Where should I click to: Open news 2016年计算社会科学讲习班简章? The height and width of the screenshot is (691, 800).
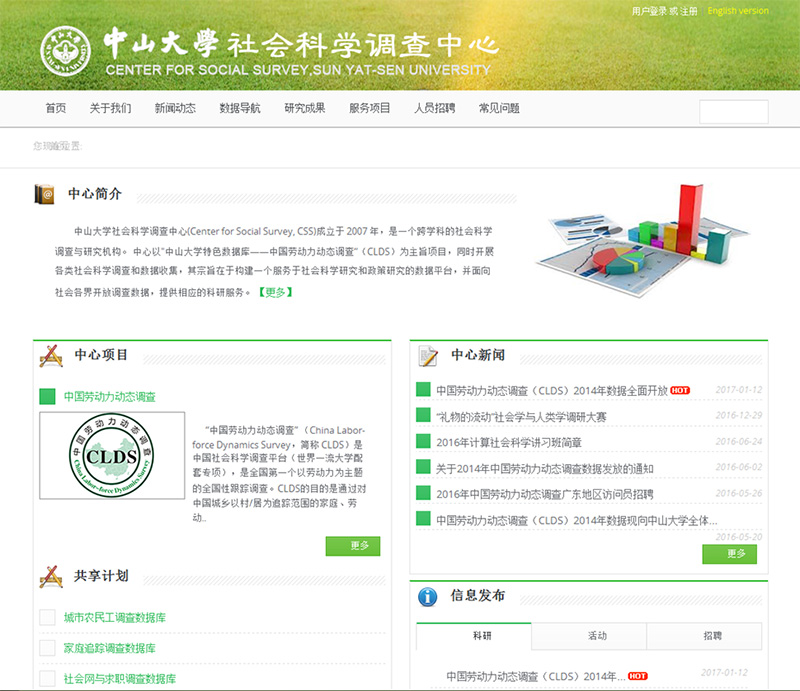[x=509, y=442]
